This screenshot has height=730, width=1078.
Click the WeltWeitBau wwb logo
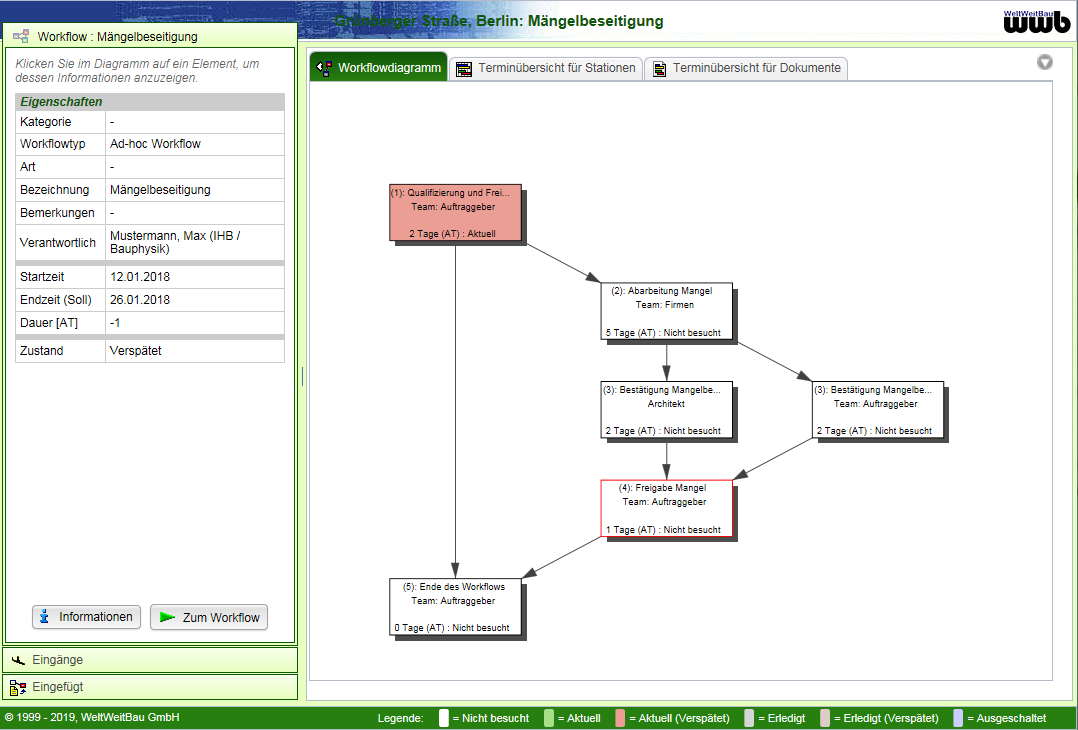pyautogui.click(x=1037, y=21)
